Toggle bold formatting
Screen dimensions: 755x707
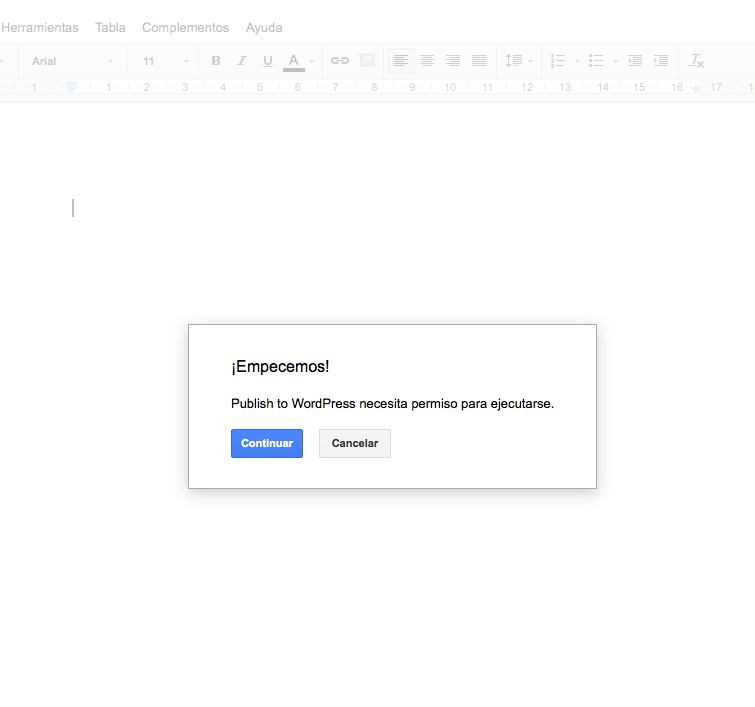[x=216, y=61]
